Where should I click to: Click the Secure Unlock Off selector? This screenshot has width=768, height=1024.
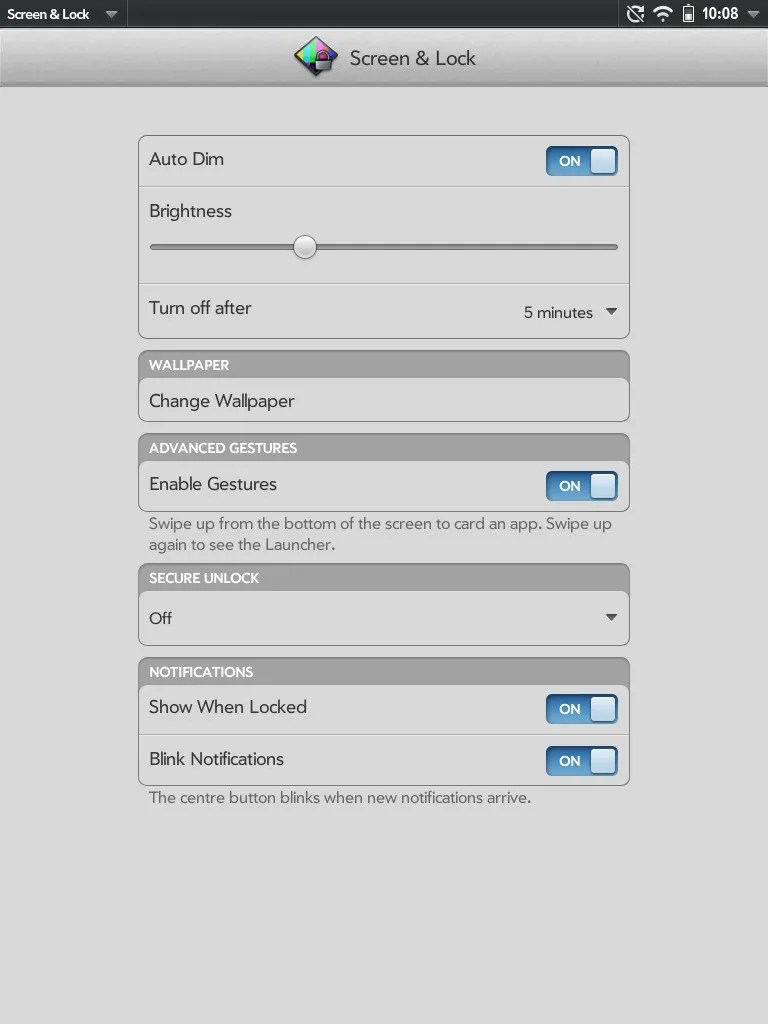[x=383, y=618]
